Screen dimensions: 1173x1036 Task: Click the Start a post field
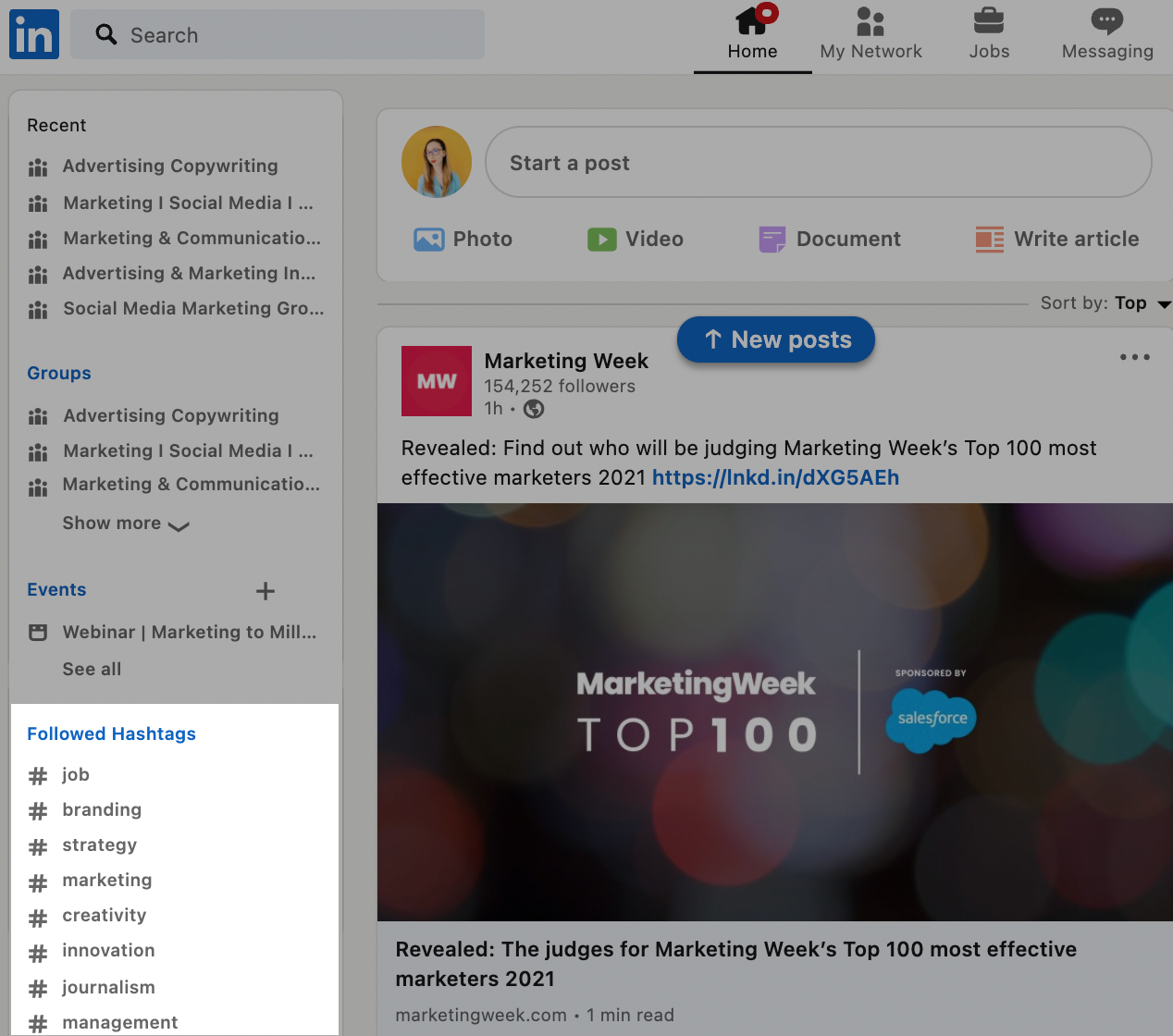(x=819, y=162)
